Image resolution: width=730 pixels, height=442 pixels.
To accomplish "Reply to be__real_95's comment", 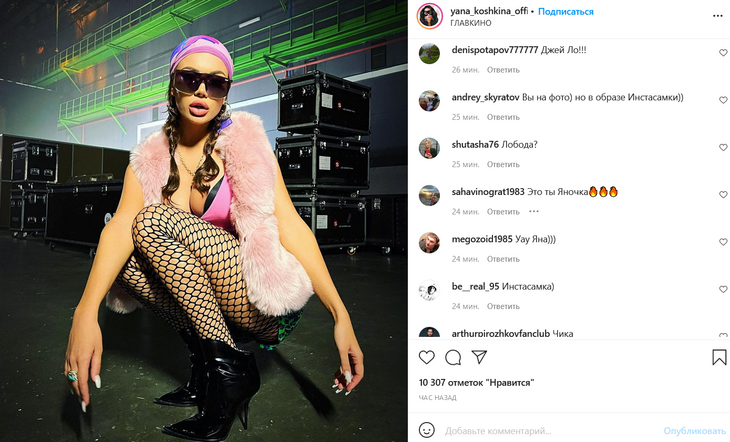I will [503, 306].
